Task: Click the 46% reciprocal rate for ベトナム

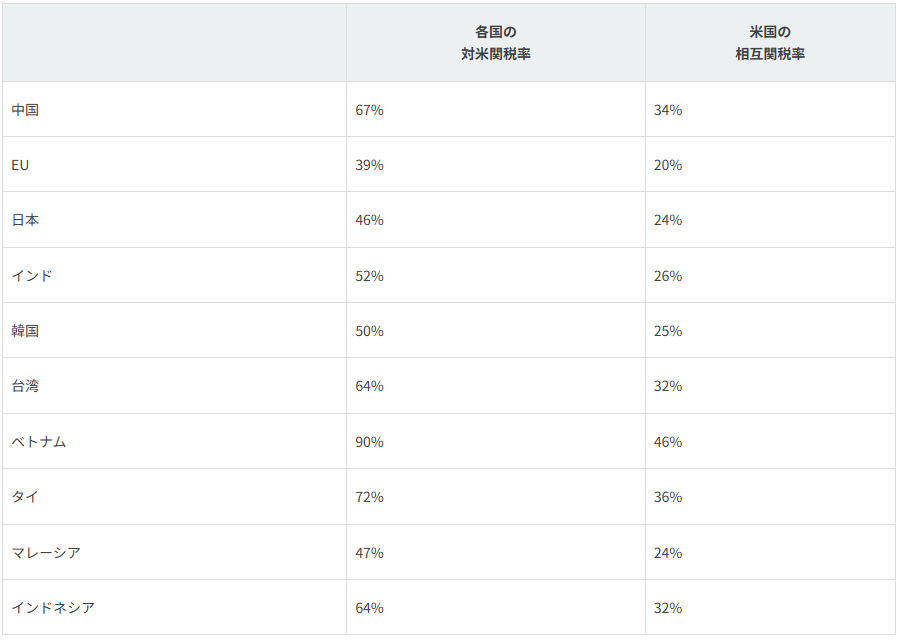Action: 668,442
